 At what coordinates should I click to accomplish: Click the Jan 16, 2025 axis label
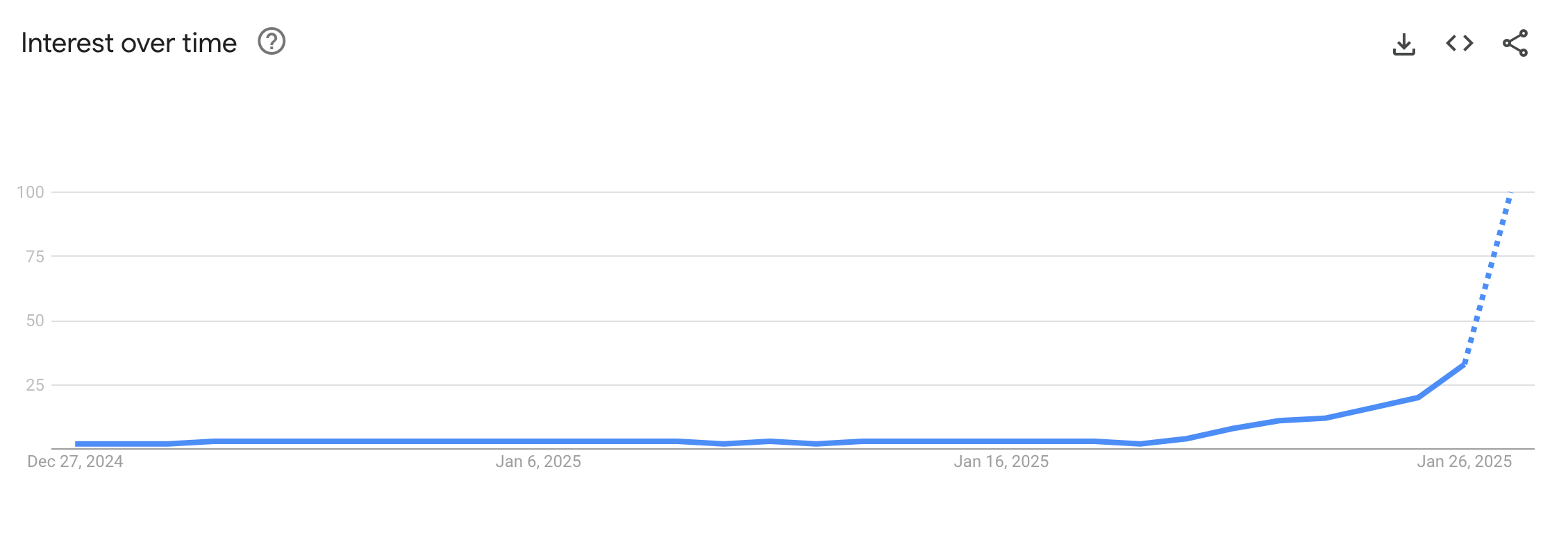(1003, 461)
